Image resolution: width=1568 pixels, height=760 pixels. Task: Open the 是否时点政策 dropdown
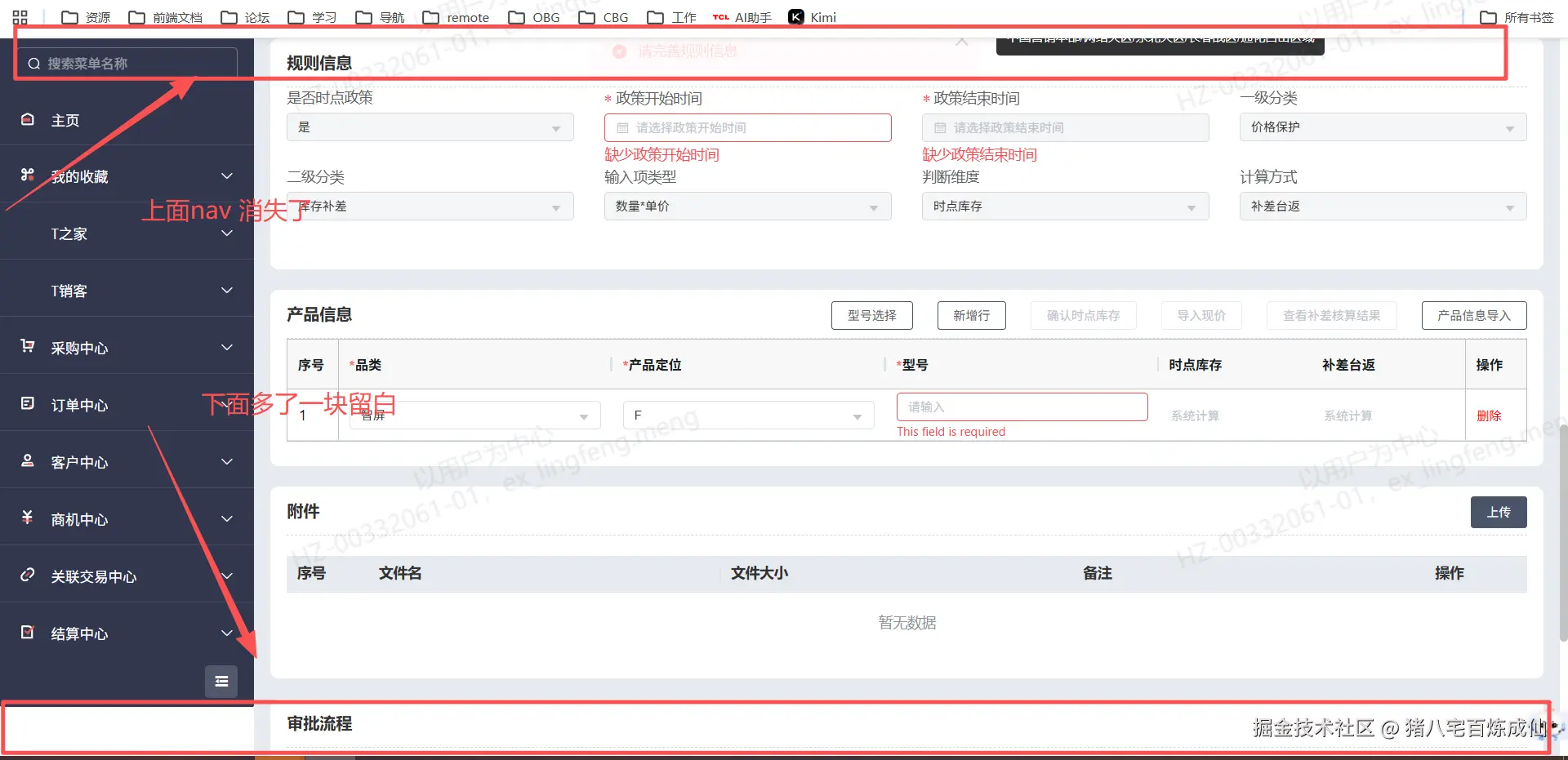tap(430, 127)
